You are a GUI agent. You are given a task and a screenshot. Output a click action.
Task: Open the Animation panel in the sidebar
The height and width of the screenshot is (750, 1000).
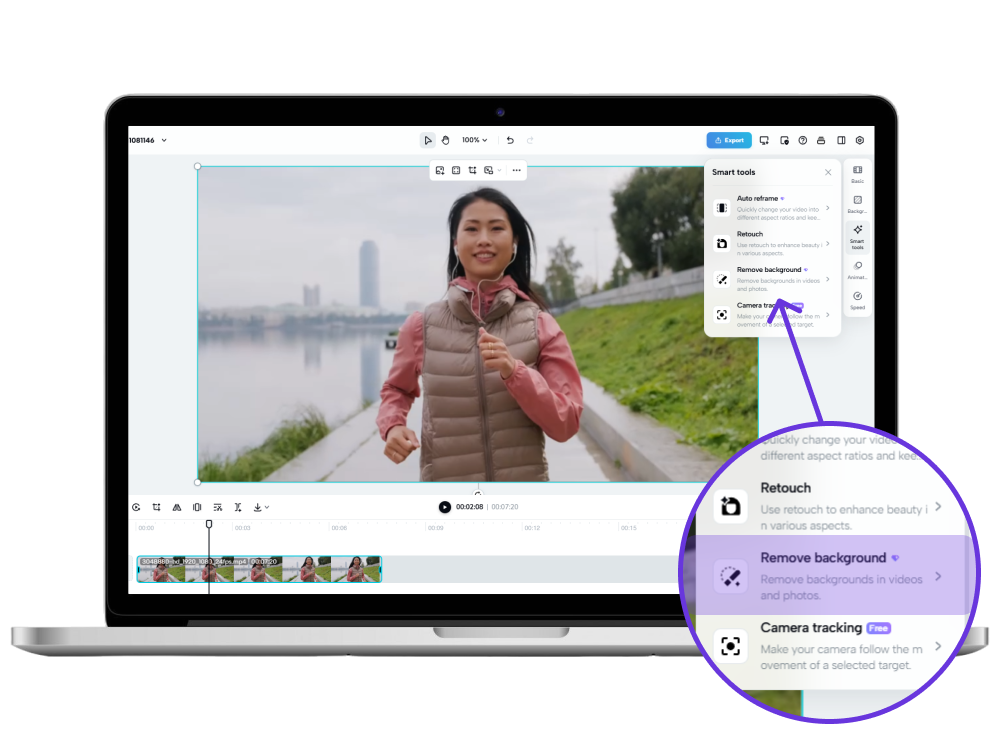pos(857,268)
